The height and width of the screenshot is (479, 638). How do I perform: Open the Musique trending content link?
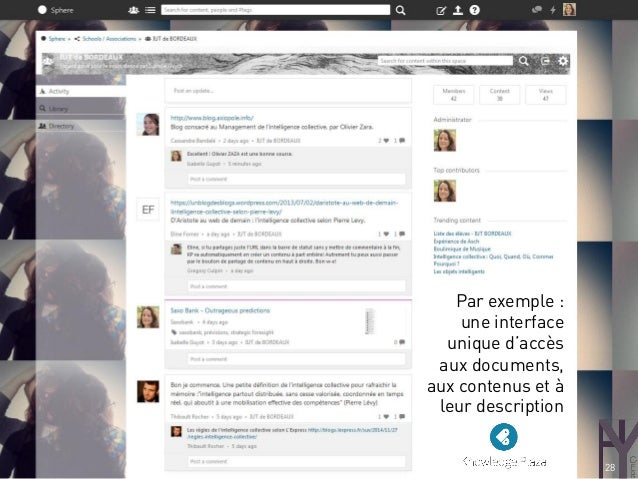point(462,249)
